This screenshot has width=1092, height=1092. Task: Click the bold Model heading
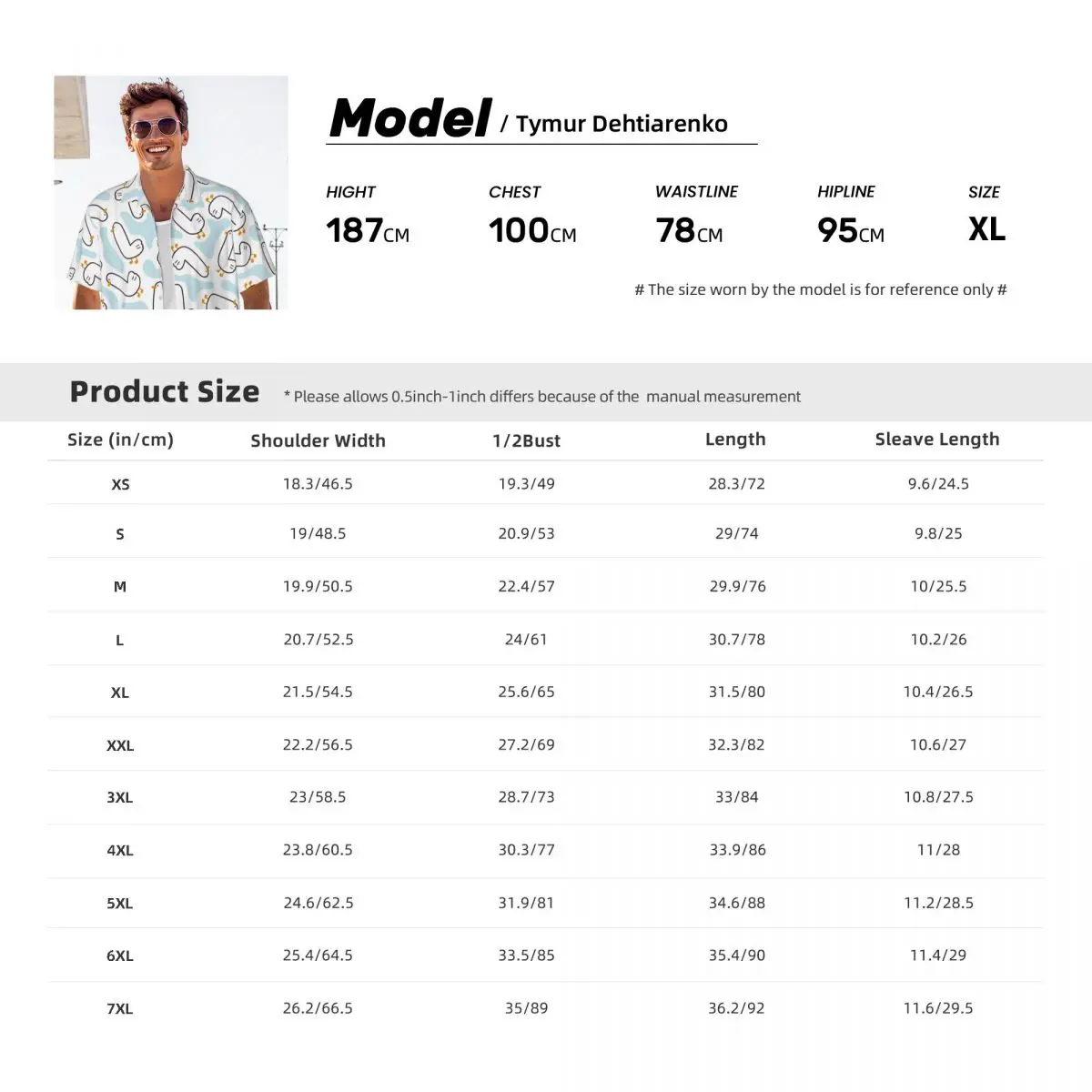[410, 118]
